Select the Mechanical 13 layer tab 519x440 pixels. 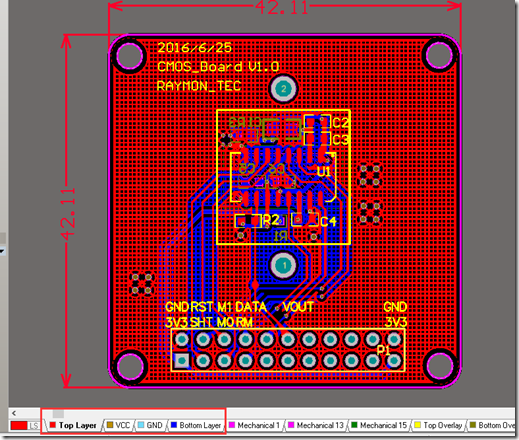tap(315, 425)
